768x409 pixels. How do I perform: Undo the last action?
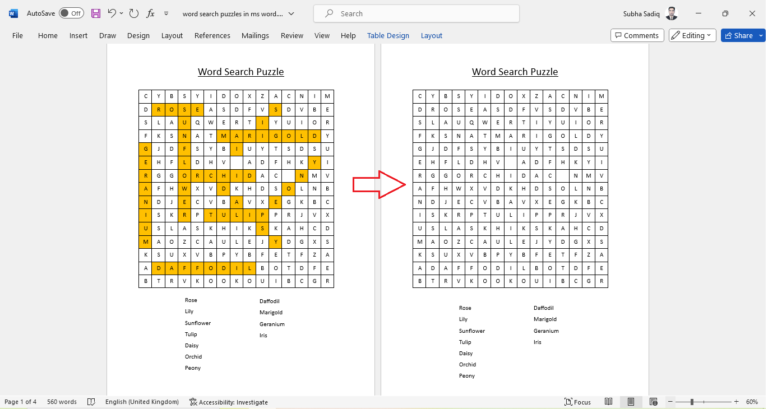[112, 14]
